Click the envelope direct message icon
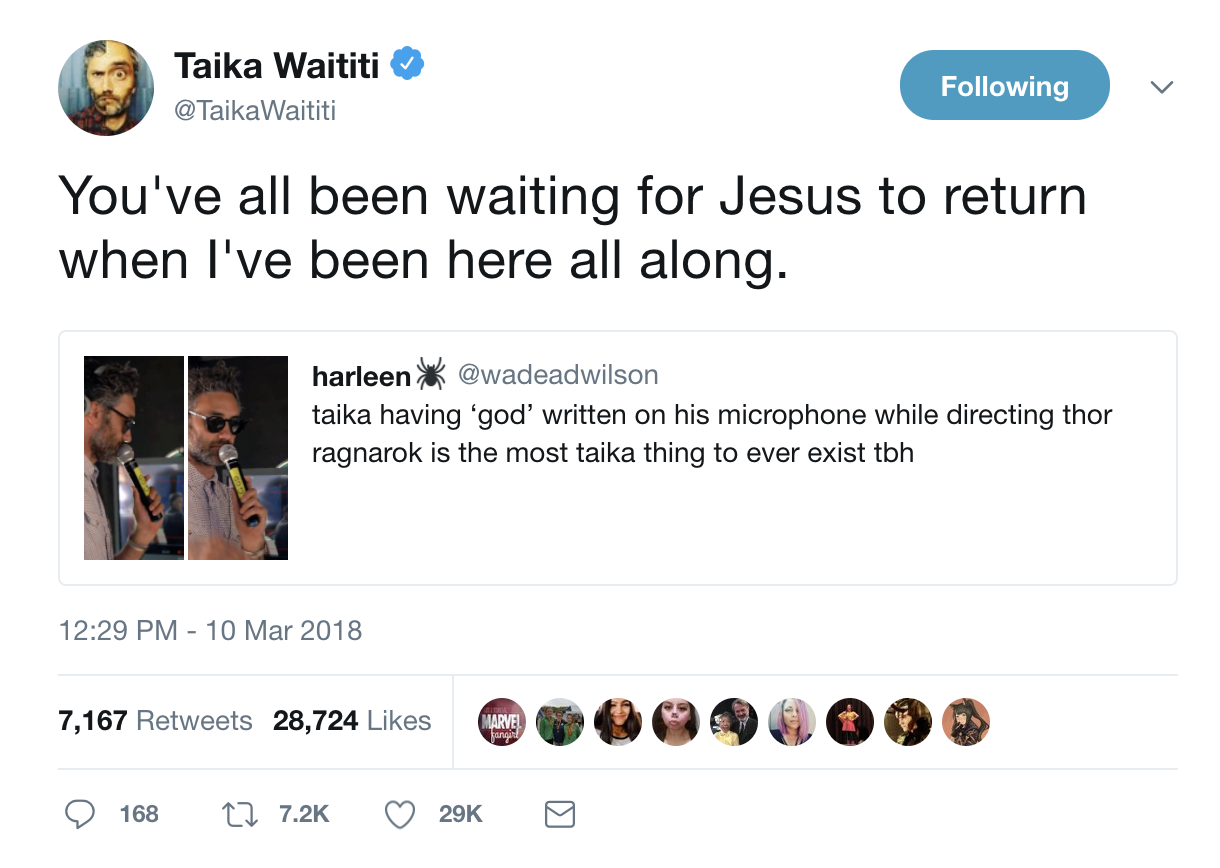Image resolution: width=1220 pixels, height=868 pixels. pos(560,815)
